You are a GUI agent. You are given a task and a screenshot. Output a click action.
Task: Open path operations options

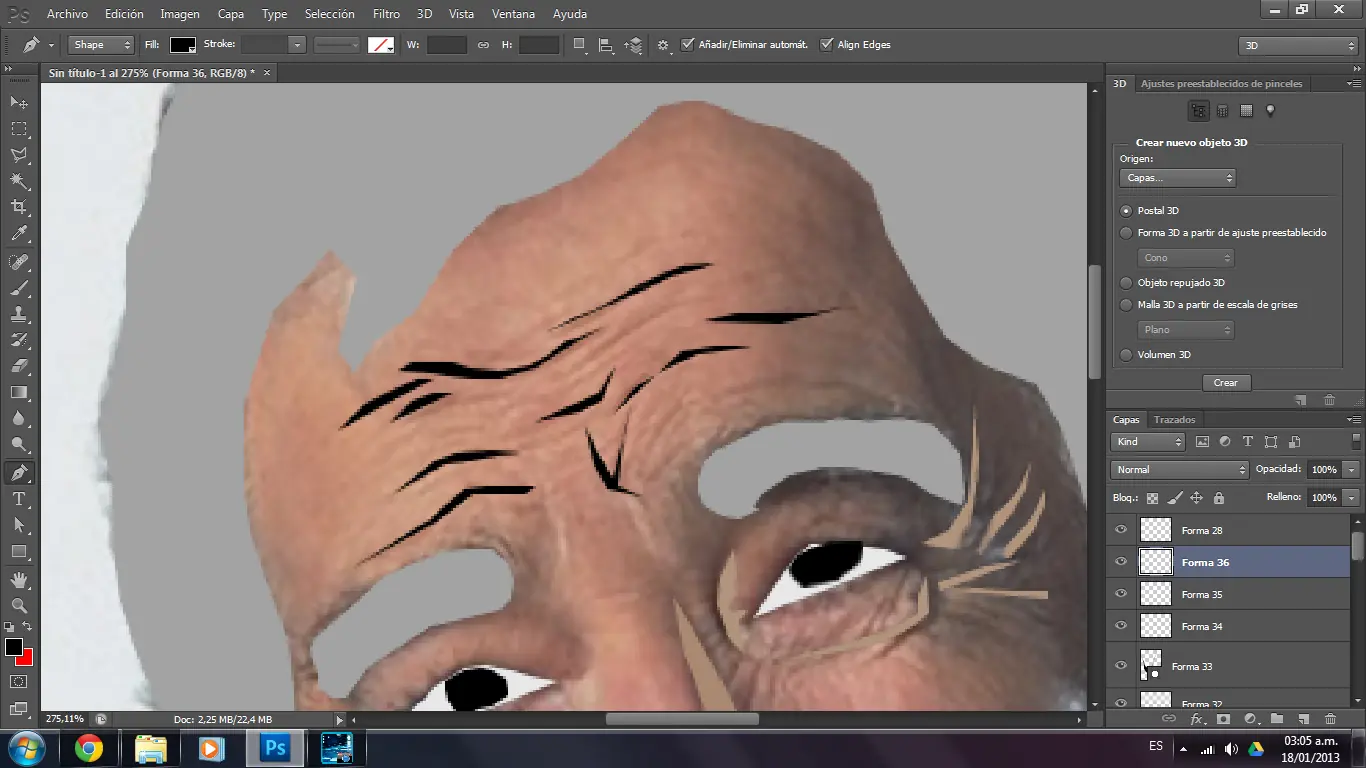(x=580, y=45)
